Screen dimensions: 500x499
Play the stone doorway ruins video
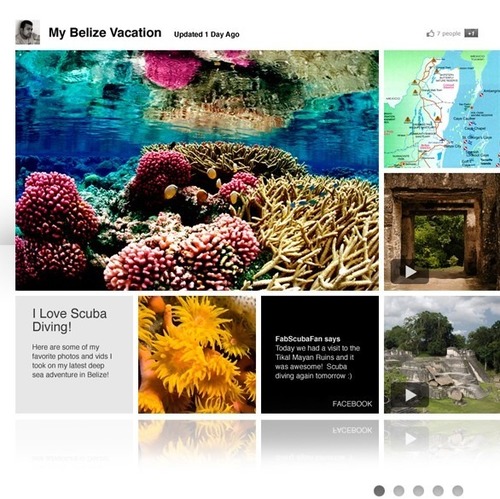(410, 272)
